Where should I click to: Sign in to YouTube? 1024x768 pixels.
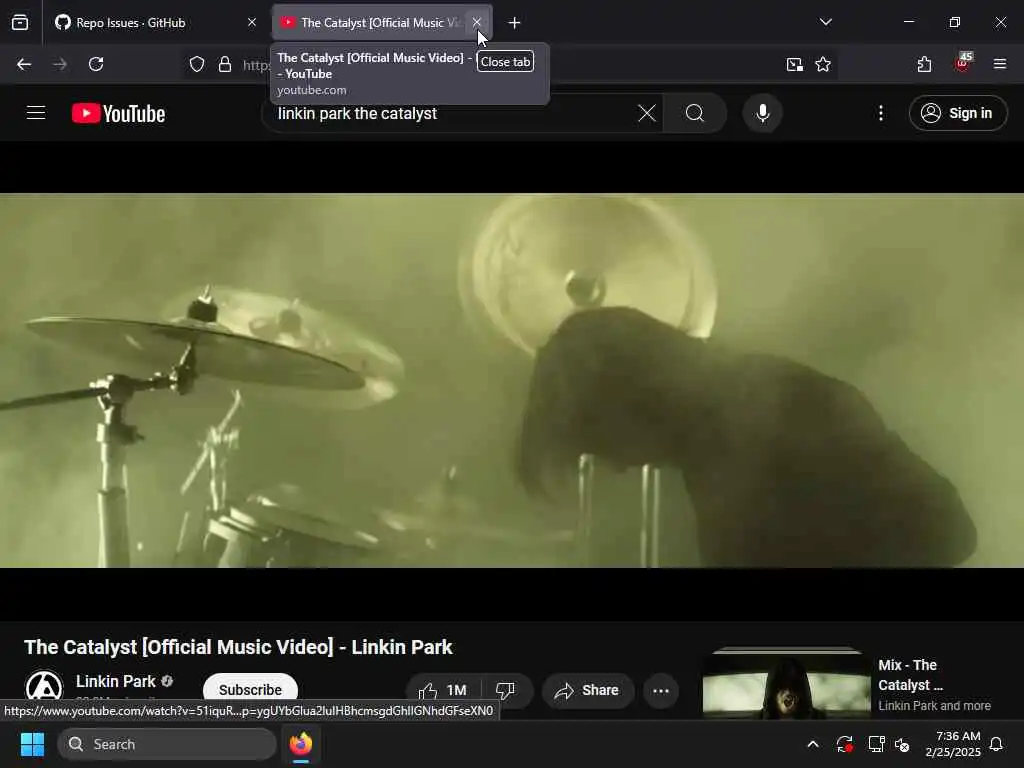coord(957,114)
